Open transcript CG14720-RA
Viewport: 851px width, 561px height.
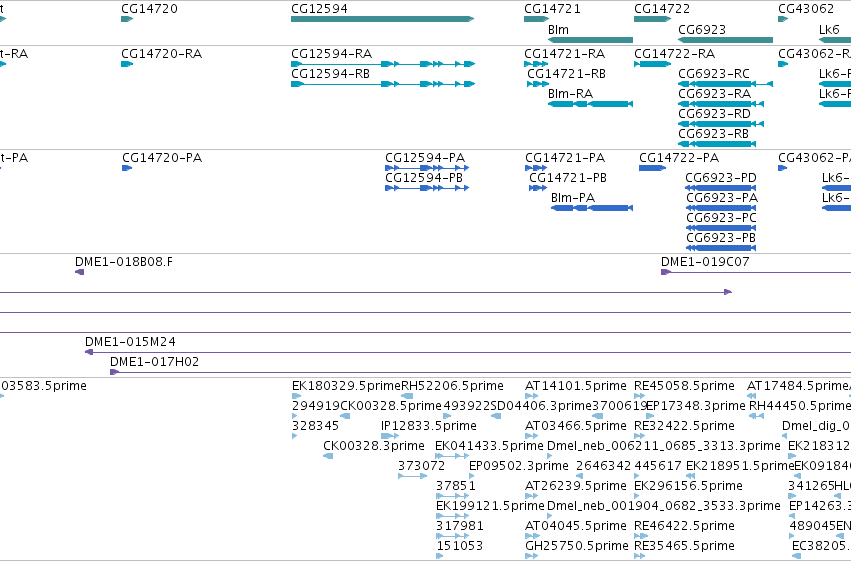161,54
